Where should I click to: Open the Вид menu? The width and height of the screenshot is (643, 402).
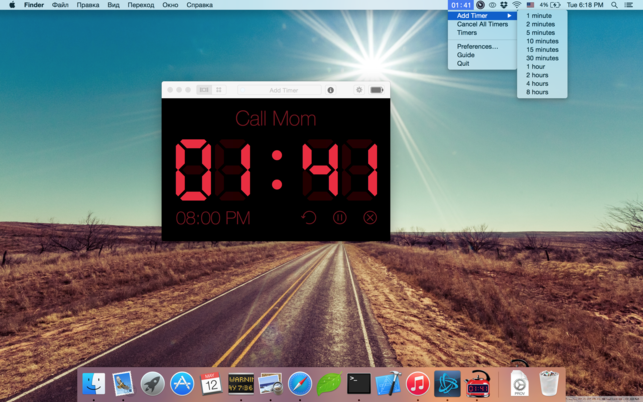coord(113,5)
